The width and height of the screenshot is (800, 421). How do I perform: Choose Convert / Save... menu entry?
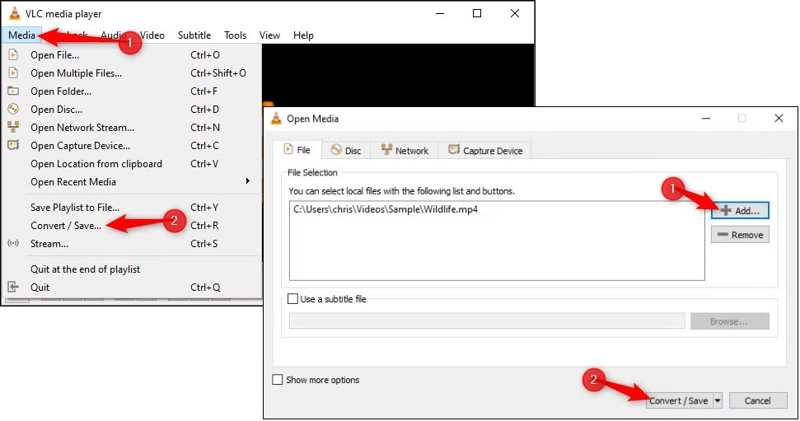point(132,226)
